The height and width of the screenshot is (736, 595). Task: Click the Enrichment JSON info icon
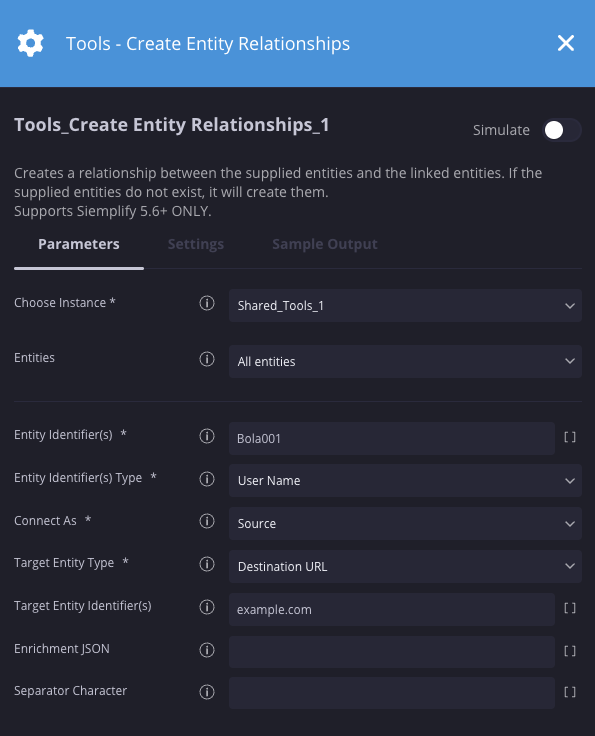pyautogui.click(x=207, y=650)
